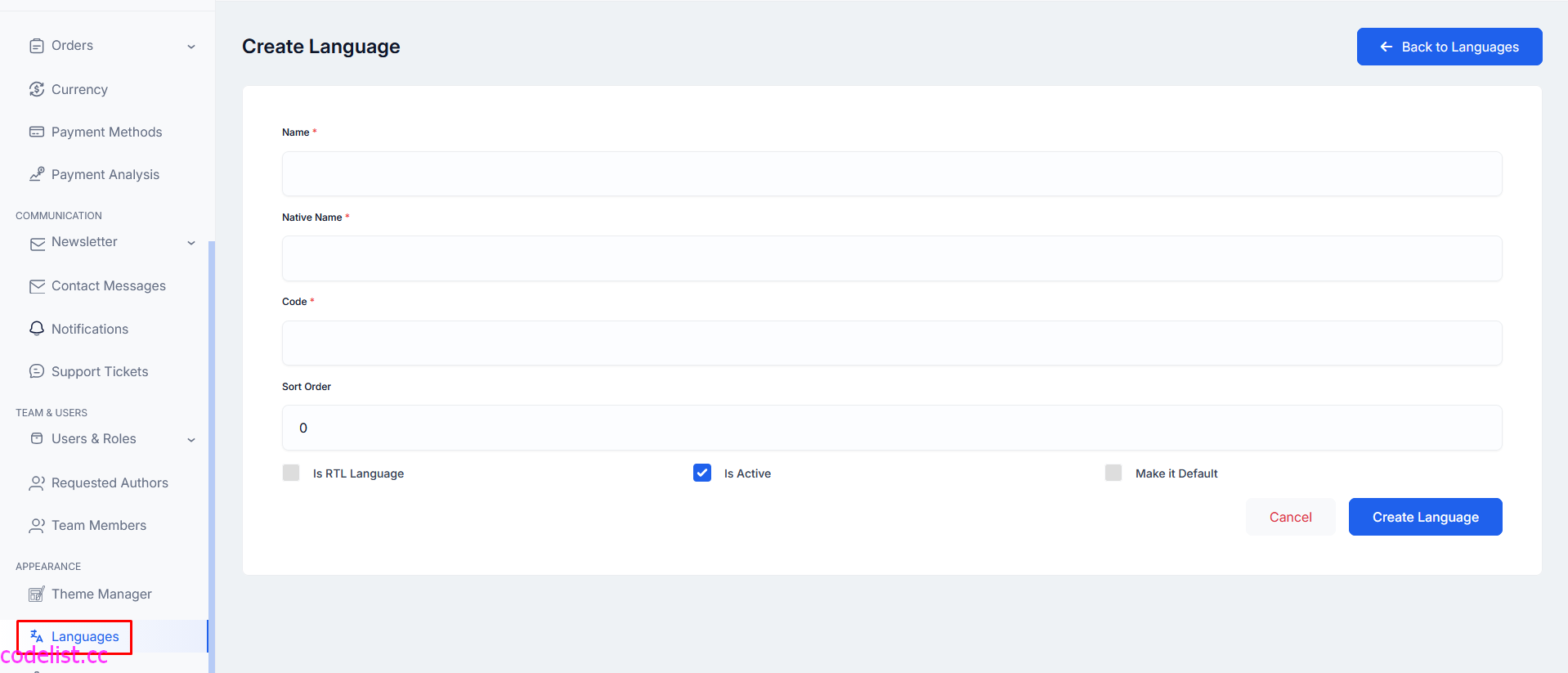The height and width of the screenshot is (673, 1568).
Task: Click the Create Language page heading
Action: (320, 47)
